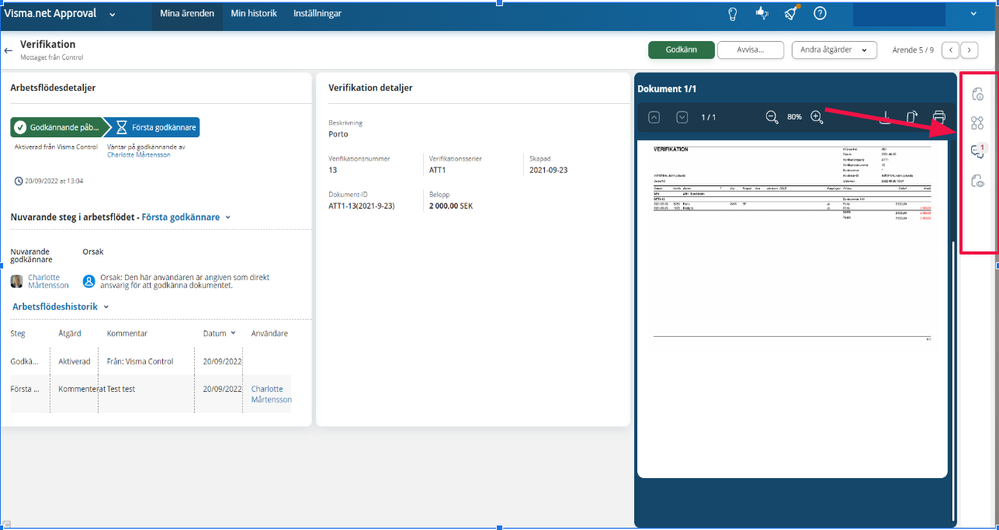Click the Kommentar column header
Image resolution: width=999 pixels, height=530 pixels.
tap(127, 333)
